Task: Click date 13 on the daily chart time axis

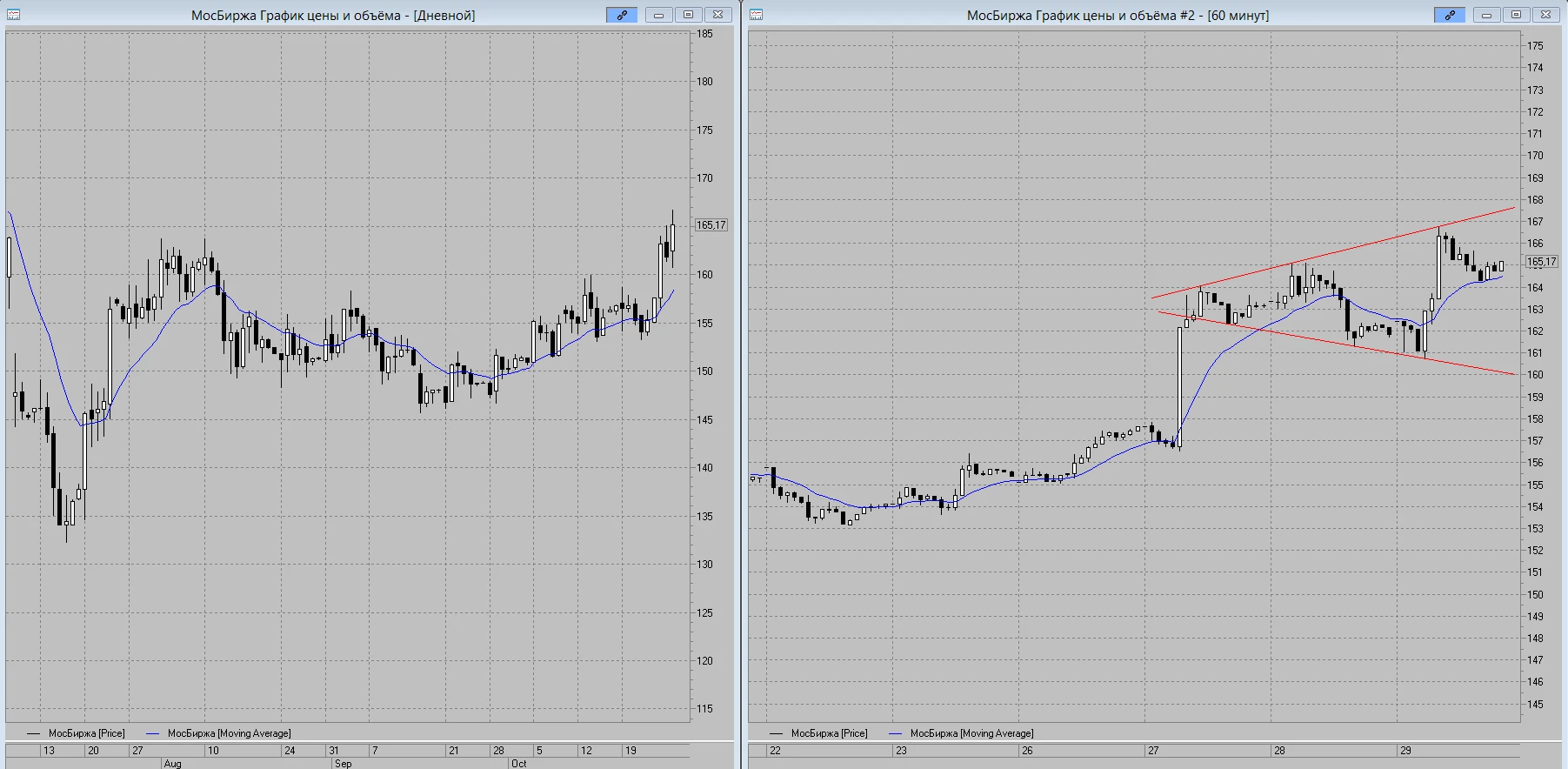Action: (49, 750)
